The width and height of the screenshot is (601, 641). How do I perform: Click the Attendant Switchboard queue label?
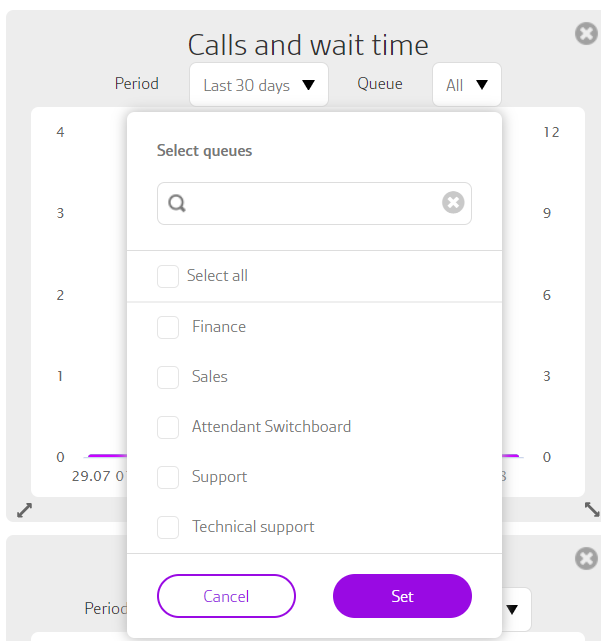[271, 426]
